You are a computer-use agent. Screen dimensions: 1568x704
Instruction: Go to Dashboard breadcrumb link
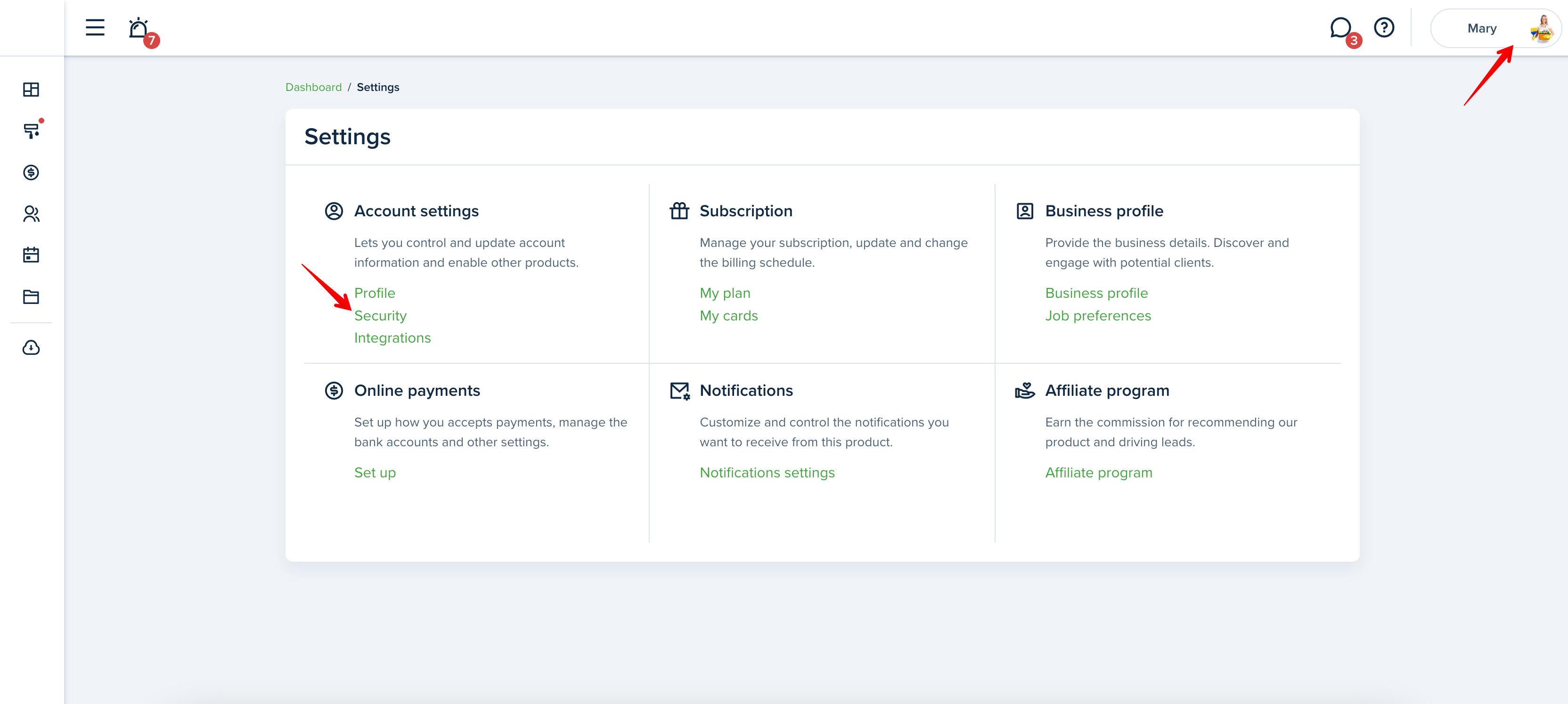[313, 87]
